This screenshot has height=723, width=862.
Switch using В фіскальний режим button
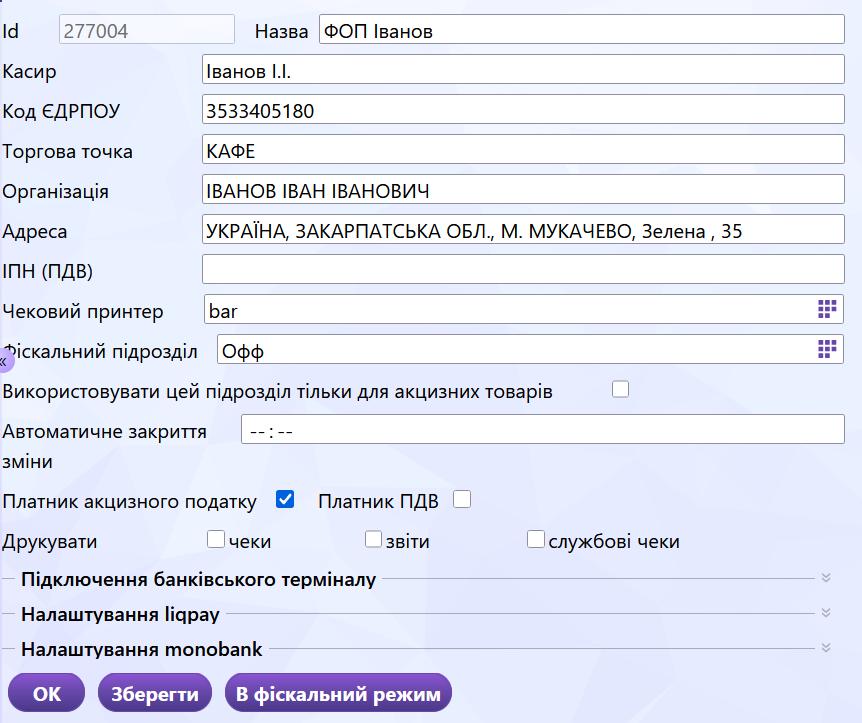(339, 693)
